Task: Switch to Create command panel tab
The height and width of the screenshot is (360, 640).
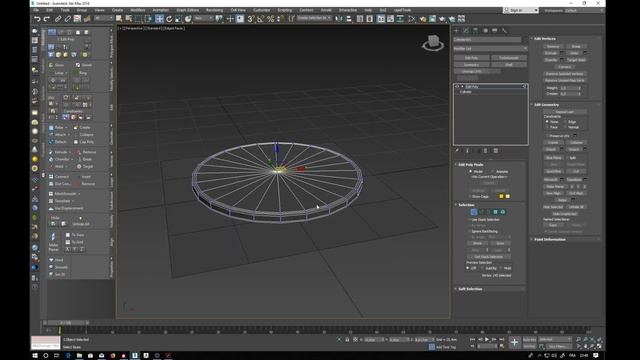Action: coord(456,31)
